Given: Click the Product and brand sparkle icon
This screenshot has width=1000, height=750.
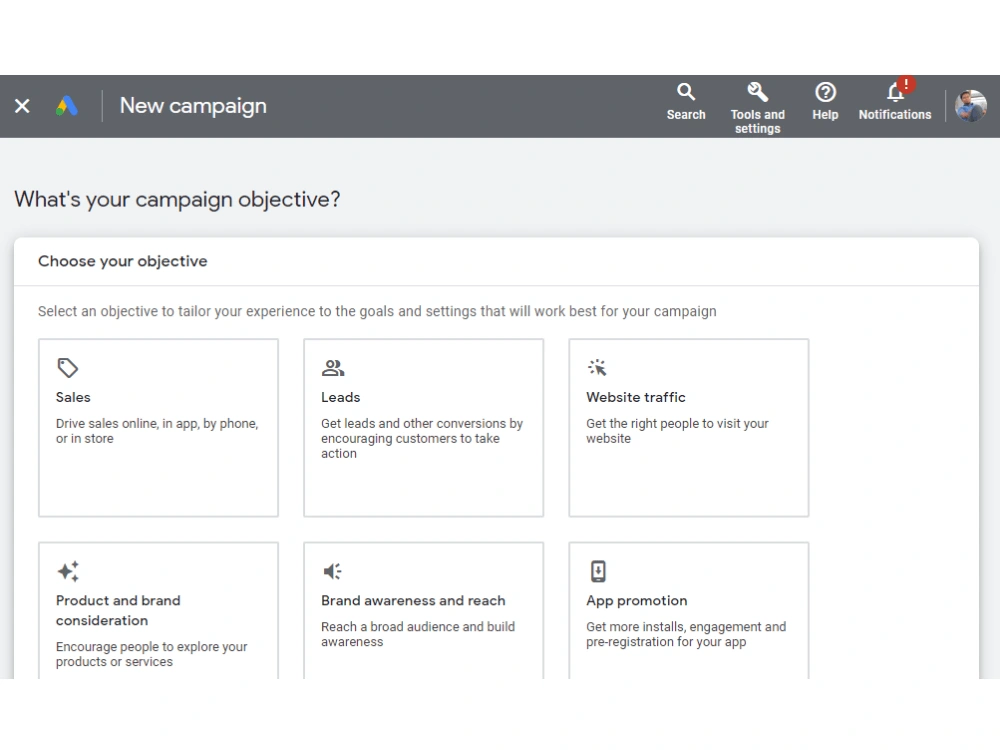Looking at the screenshot, I should (68, 571).
